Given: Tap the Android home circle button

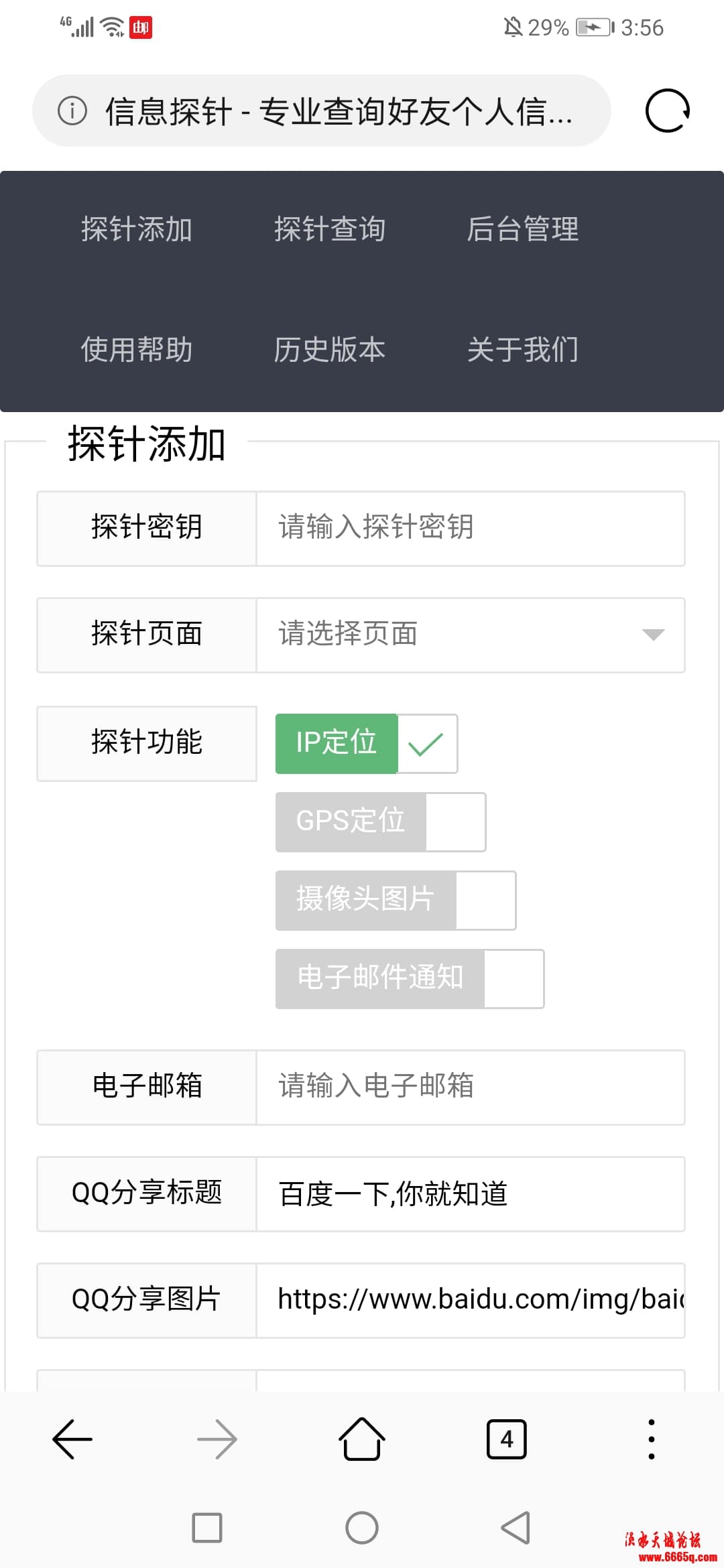Looking at the screenshot, I should (x=362, y=1528).
